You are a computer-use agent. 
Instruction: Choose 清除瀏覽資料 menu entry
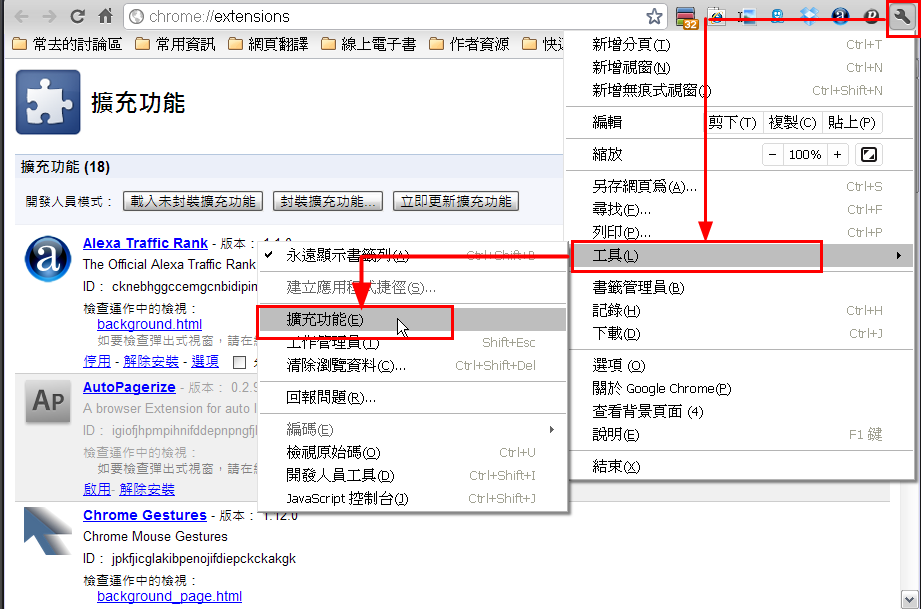(412, 365)
